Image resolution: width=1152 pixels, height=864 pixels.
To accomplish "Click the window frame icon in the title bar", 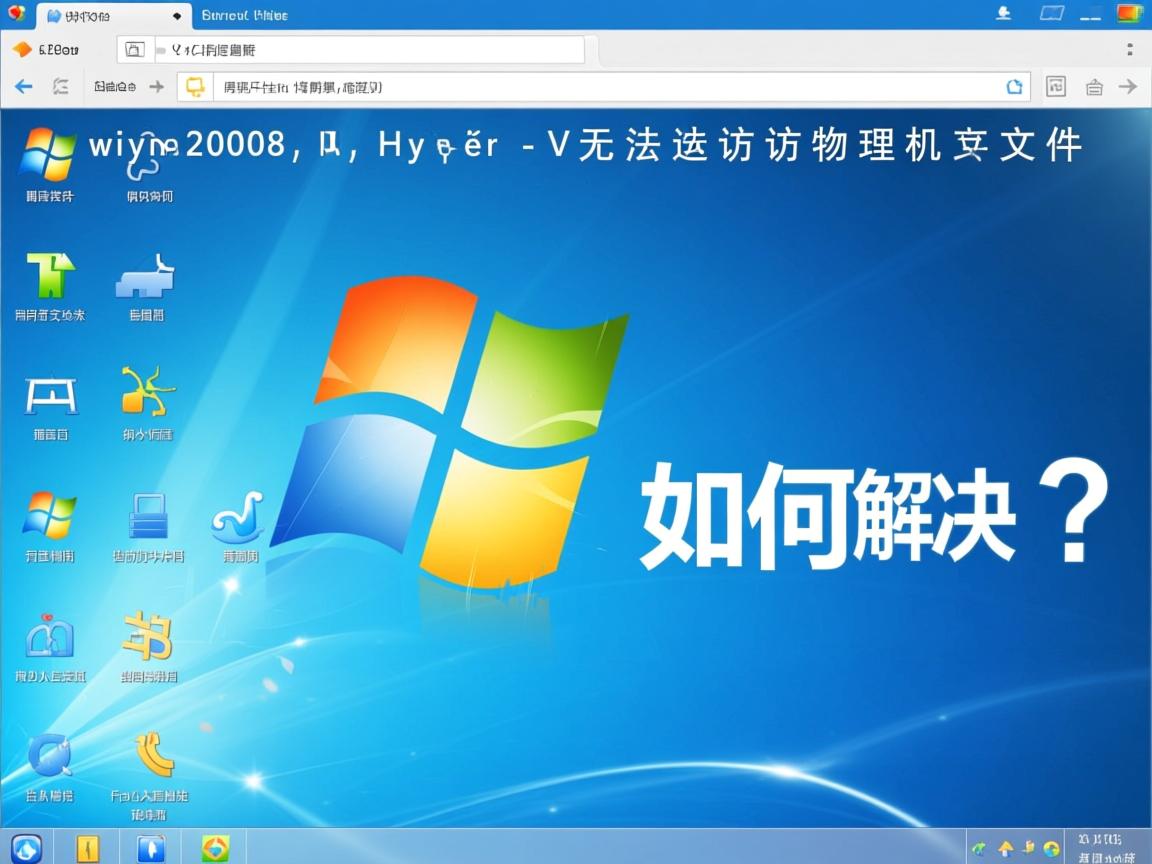I will (1052, 14).
